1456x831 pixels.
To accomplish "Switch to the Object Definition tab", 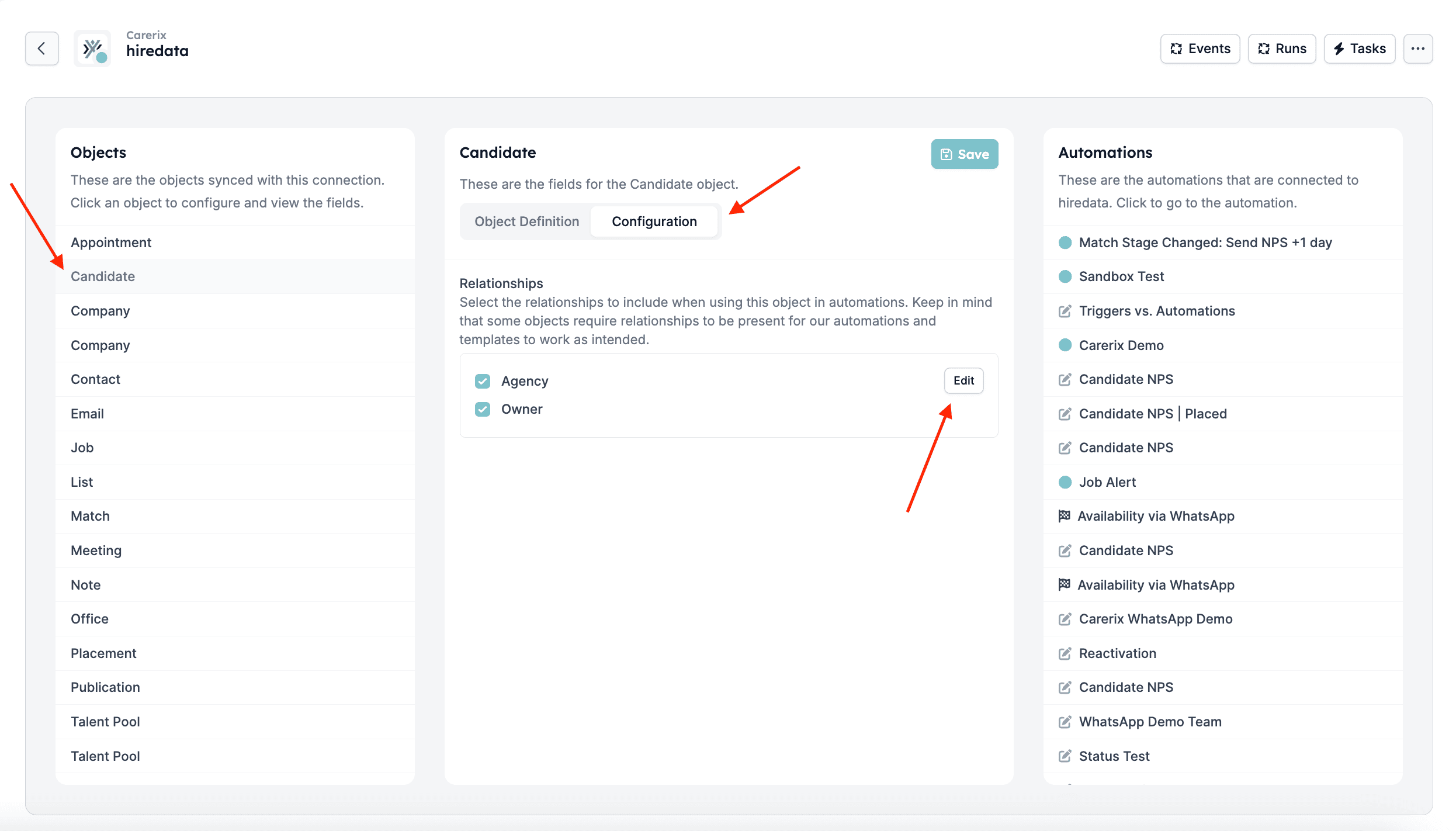I will pos(526,221).
